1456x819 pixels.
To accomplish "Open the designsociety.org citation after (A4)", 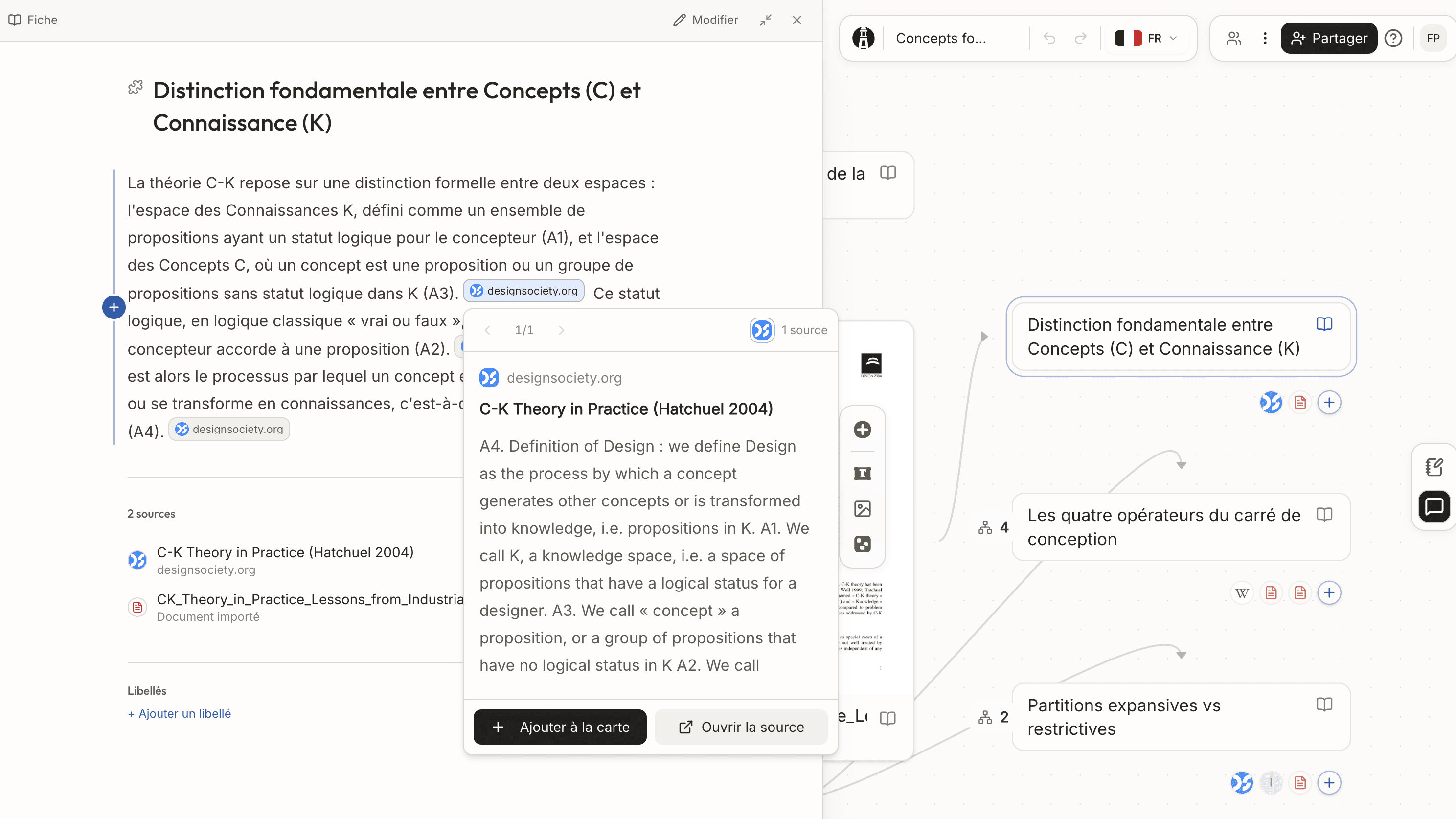I will click(229, 429).
